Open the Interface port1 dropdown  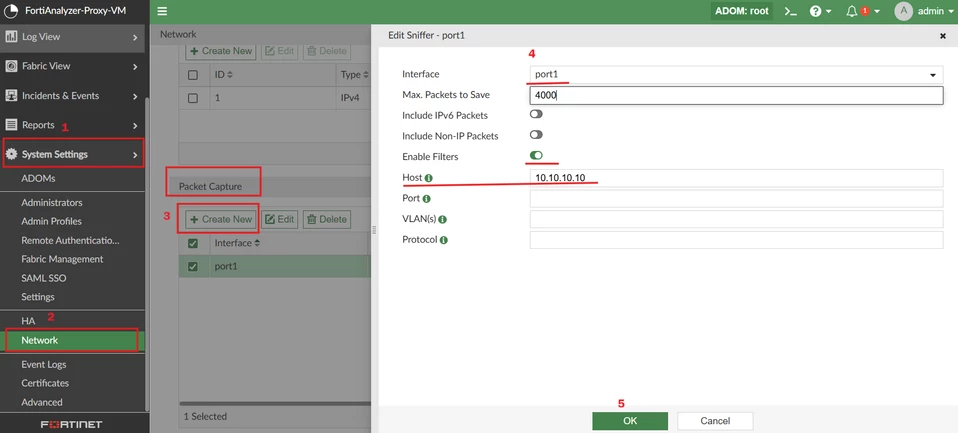point(736,75)
